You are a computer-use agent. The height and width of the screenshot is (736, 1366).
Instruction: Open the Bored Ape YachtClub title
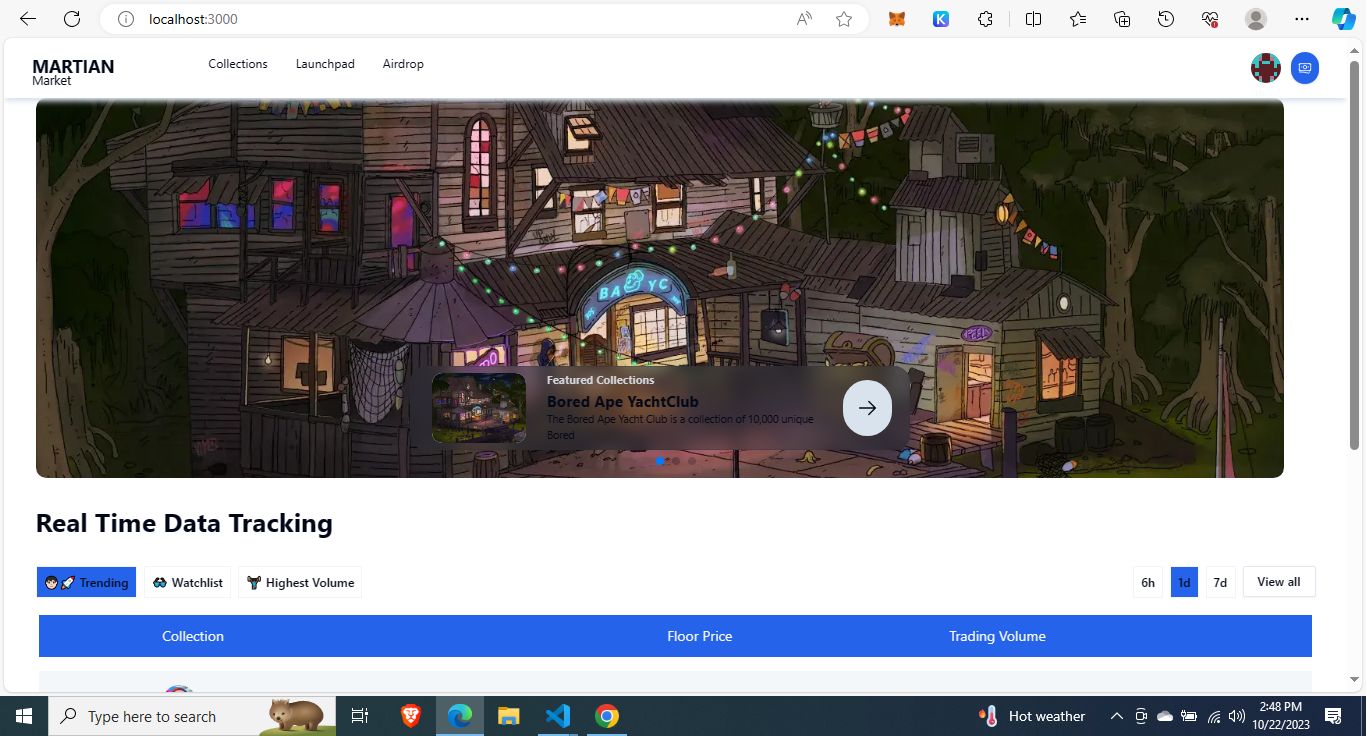623,402
